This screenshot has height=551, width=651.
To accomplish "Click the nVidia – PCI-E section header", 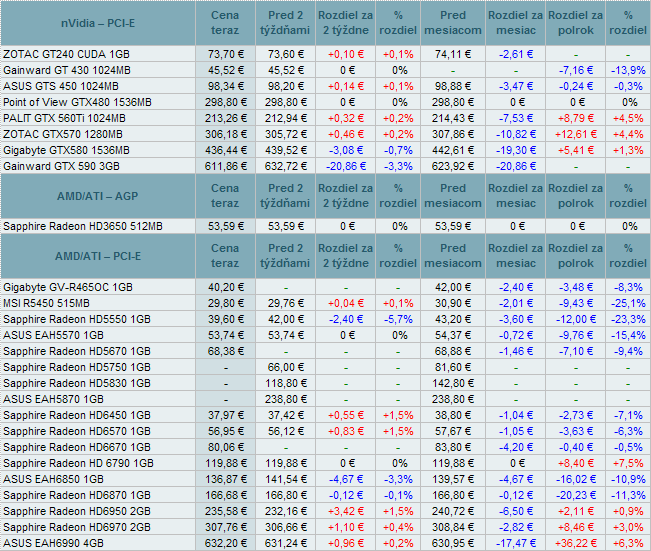I will click(x=99, y=22).
